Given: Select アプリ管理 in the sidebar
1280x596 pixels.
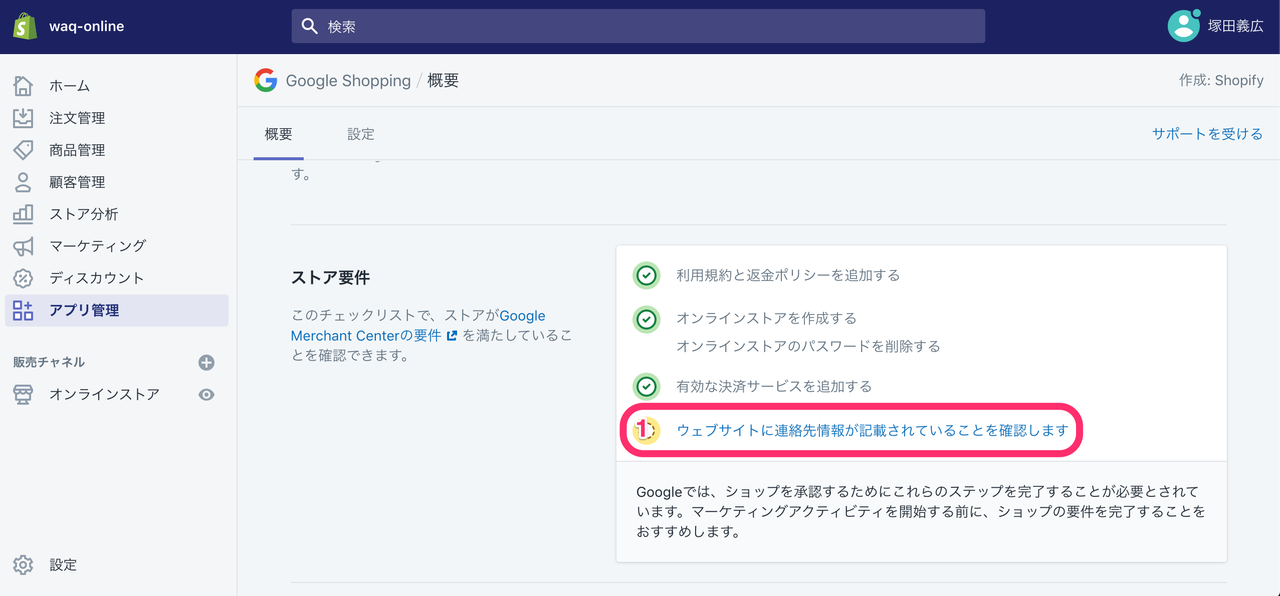Looking at the screenshot, I should (x=116, y=310).
